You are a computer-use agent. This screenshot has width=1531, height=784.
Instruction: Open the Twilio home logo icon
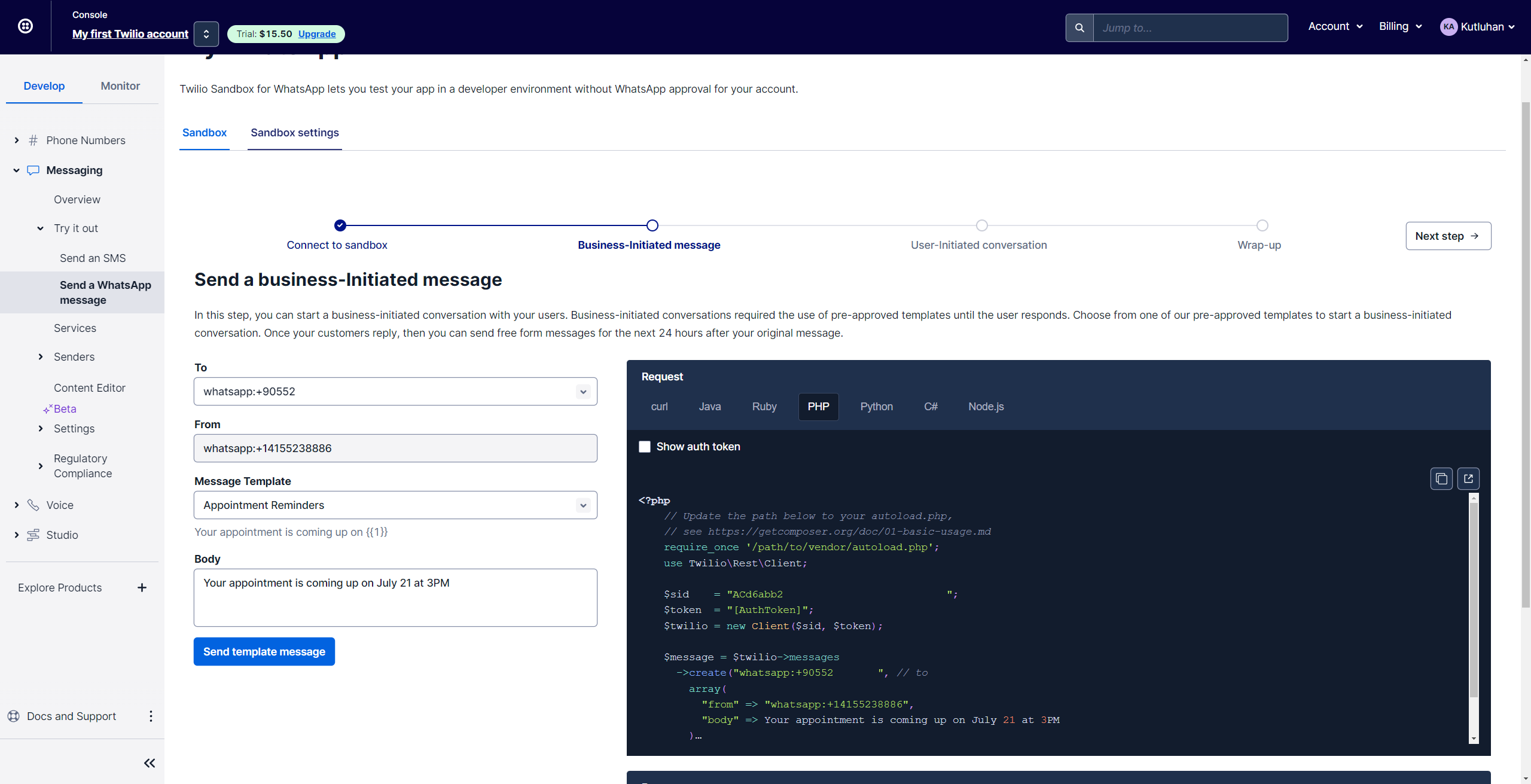pyautogui.click(x=25, y=26)
